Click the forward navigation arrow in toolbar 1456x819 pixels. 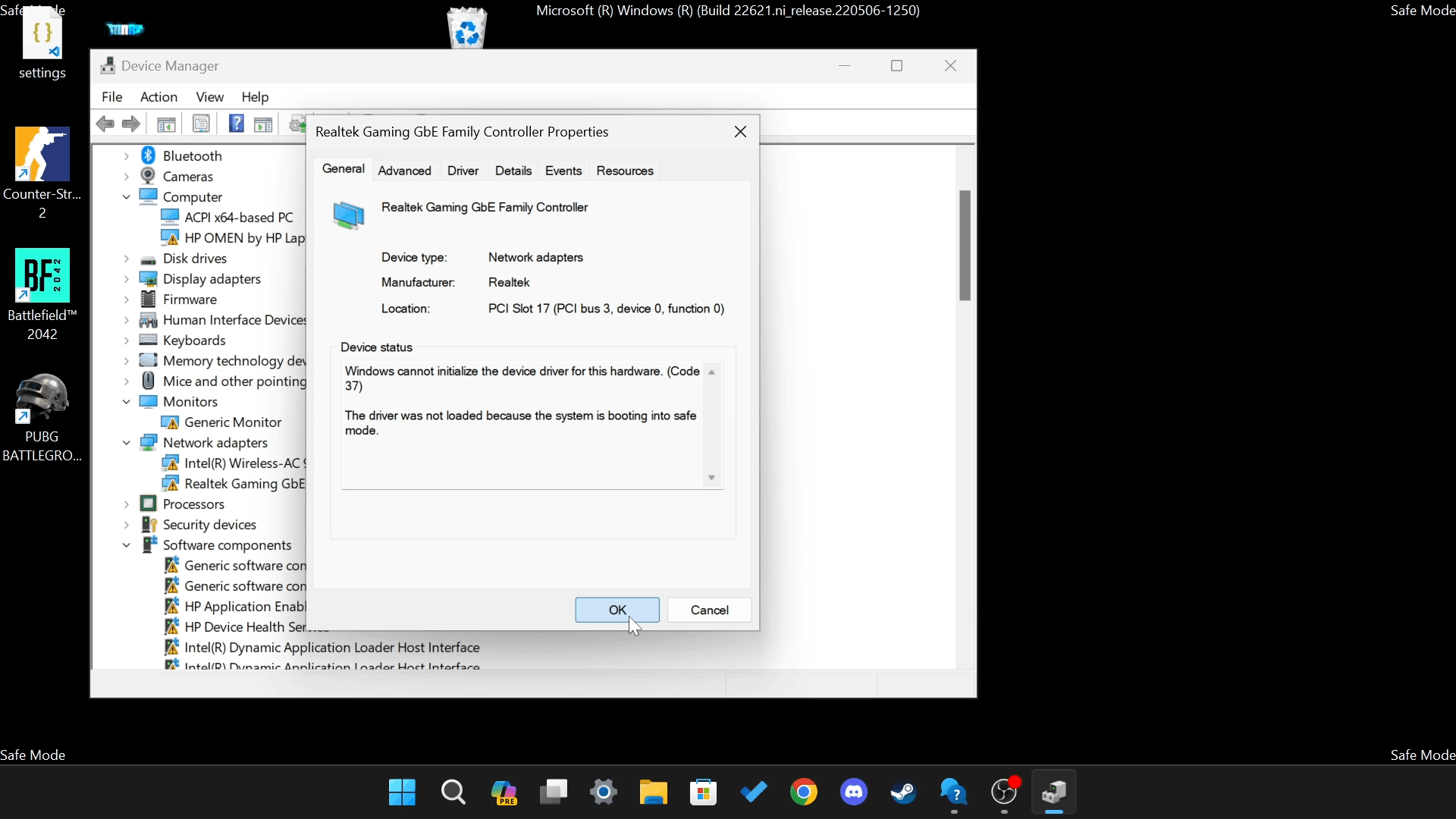[130, 124]
